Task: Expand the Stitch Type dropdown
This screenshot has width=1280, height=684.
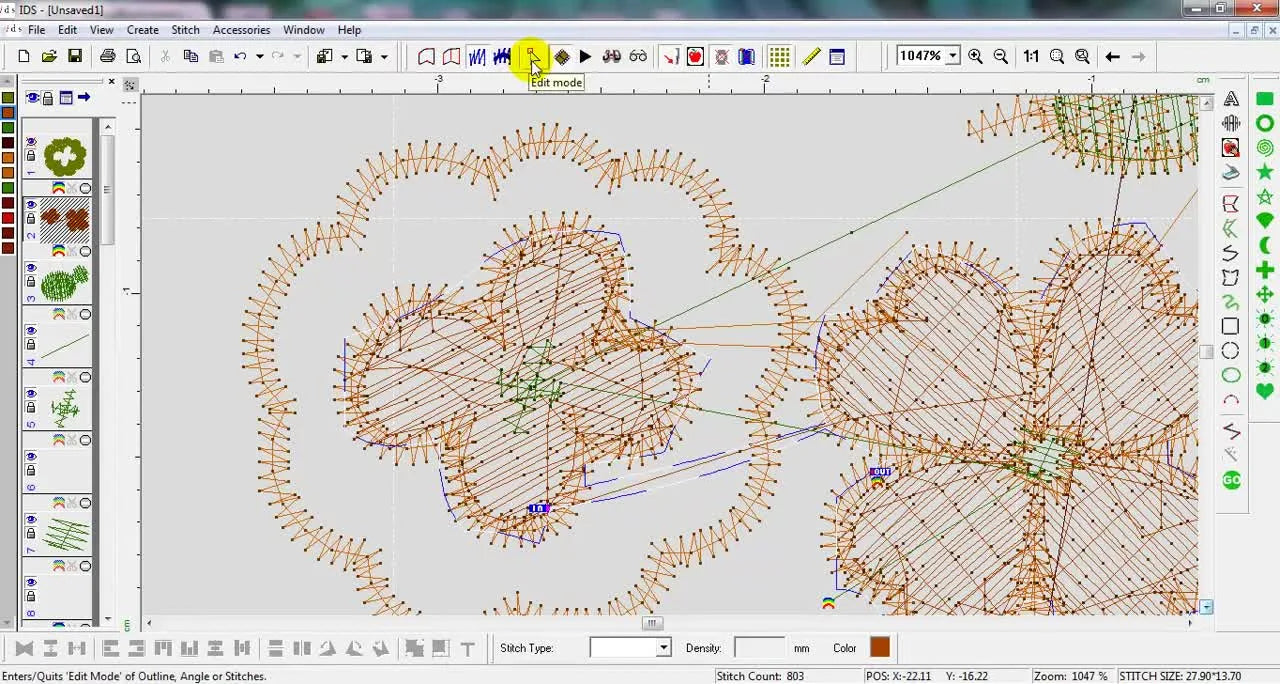Action: click(x=663, y=648)
